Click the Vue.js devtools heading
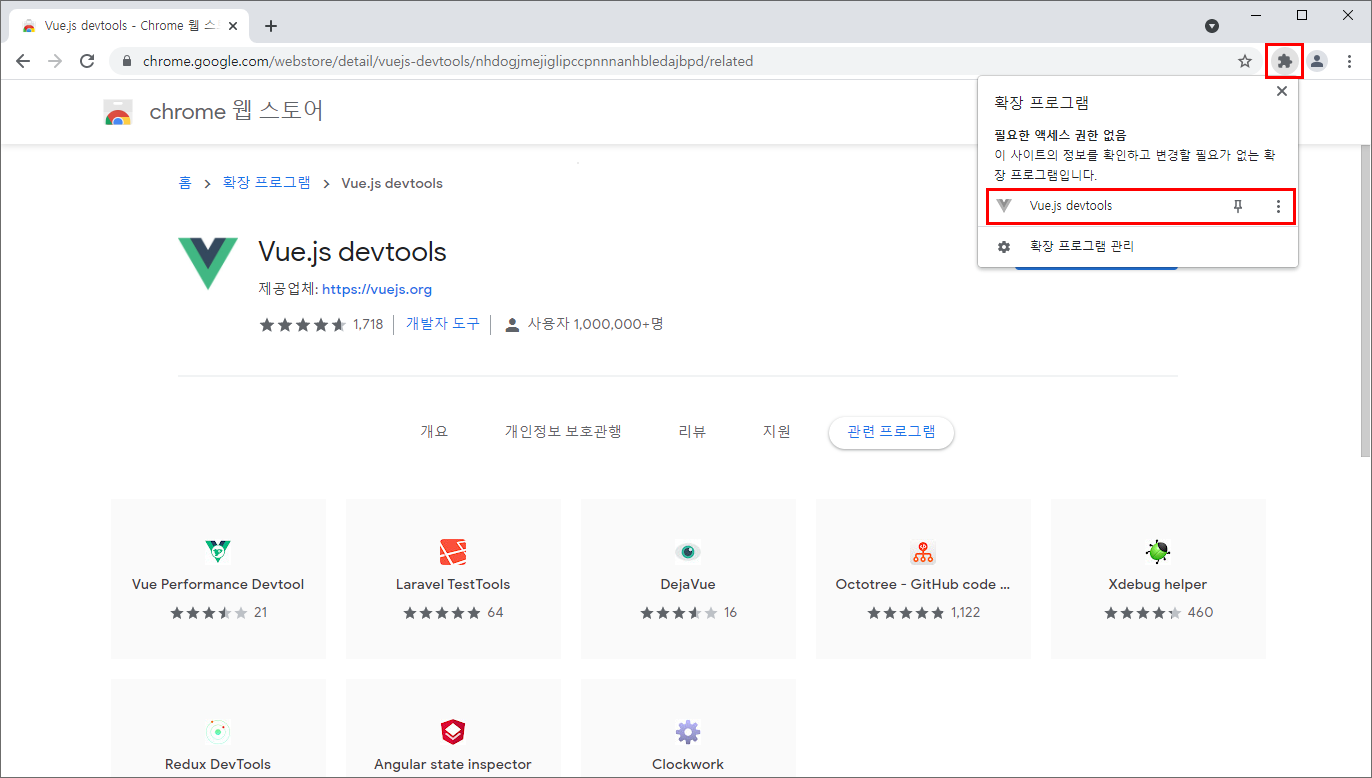Screen dimensions: 1372x778 point(352,251)
